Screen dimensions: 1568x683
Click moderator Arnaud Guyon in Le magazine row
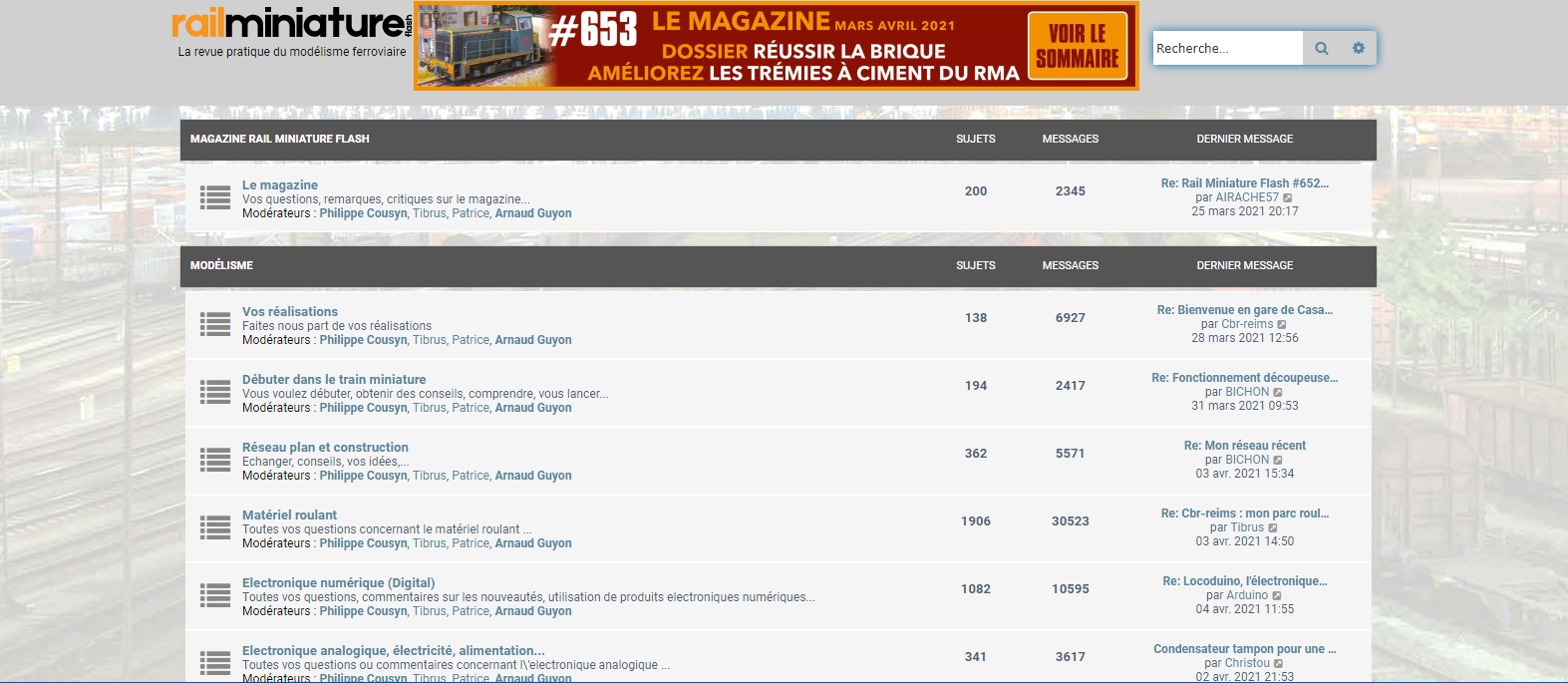pyautogui.click(x=533, y=213)
